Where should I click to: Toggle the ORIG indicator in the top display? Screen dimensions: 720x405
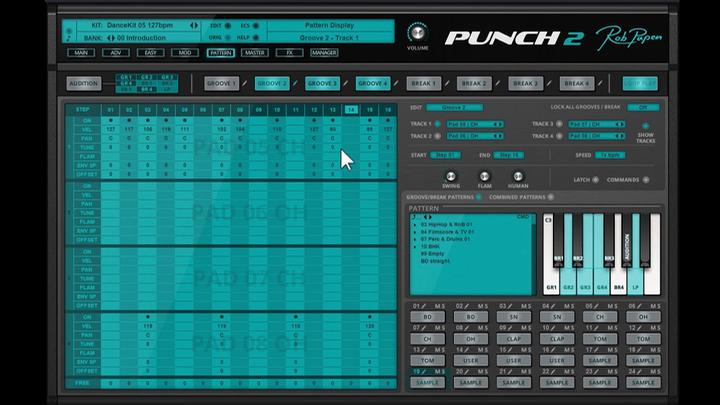pyautogui.click(x=228, y=38)
